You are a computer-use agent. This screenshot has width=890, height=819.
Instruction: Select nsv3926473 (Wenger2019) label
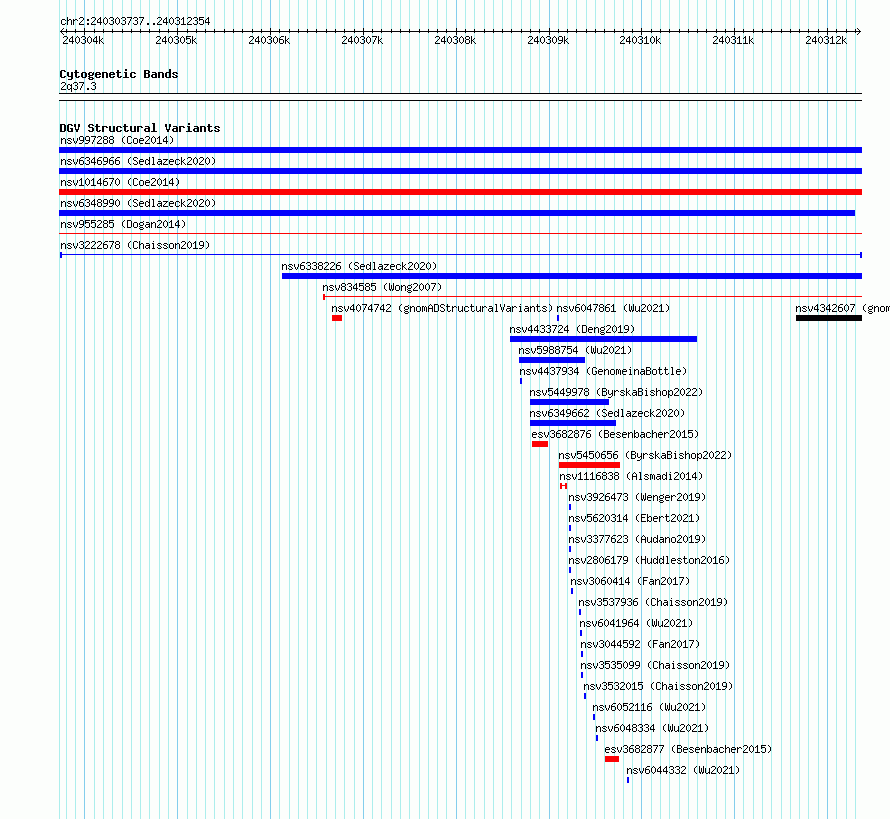[x=637, y=497]
